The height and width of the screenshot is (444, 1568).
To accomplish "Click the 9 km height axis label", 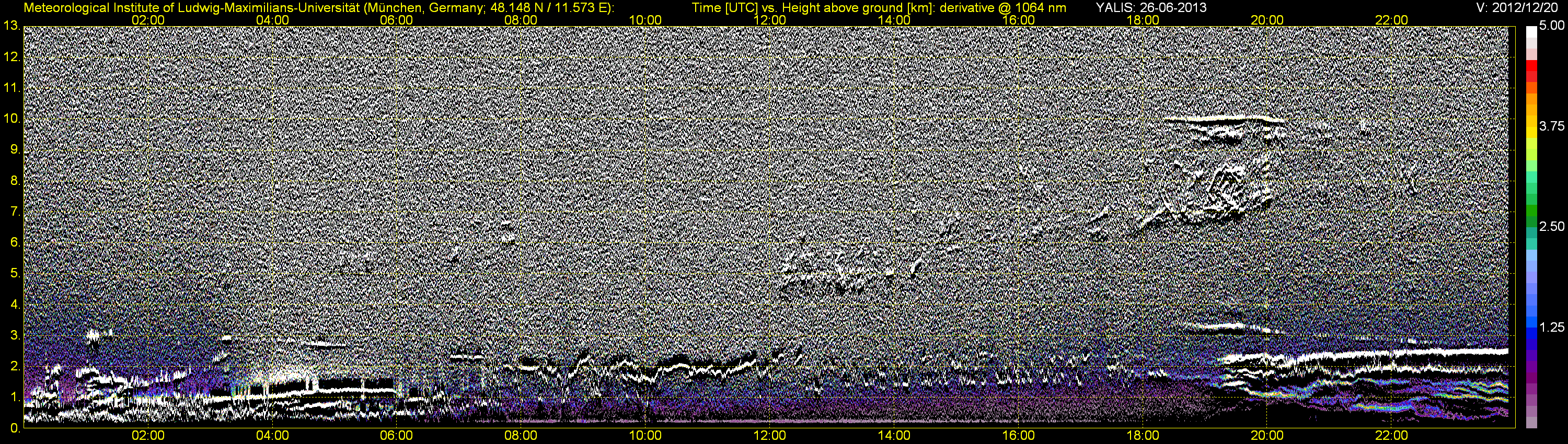I will tap(15, 150).
